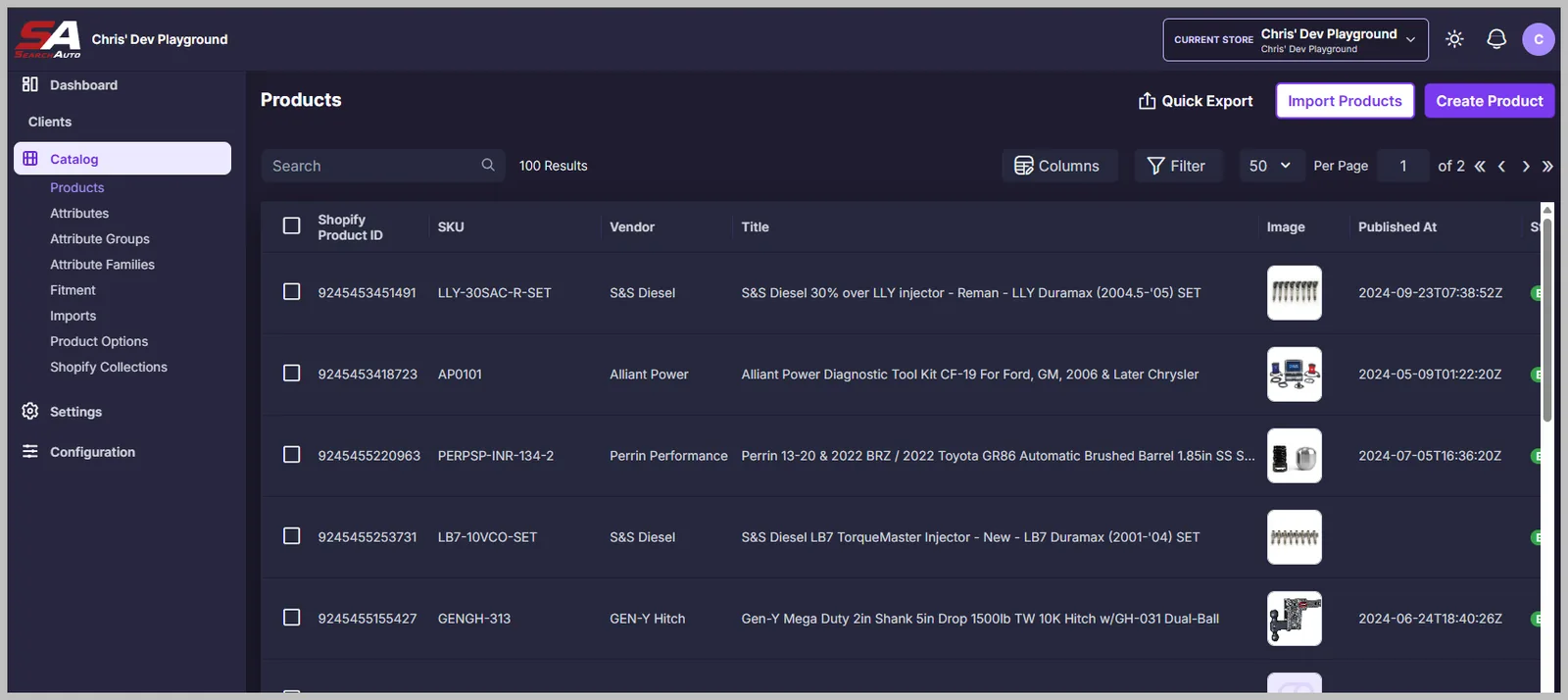Go to the first page

pos(1480,166)
